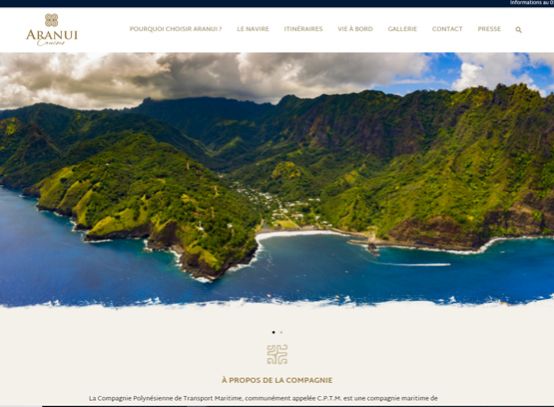Click the dark blue top information bar
Viewport: 554px width, 407px height.
coord(277,3)
